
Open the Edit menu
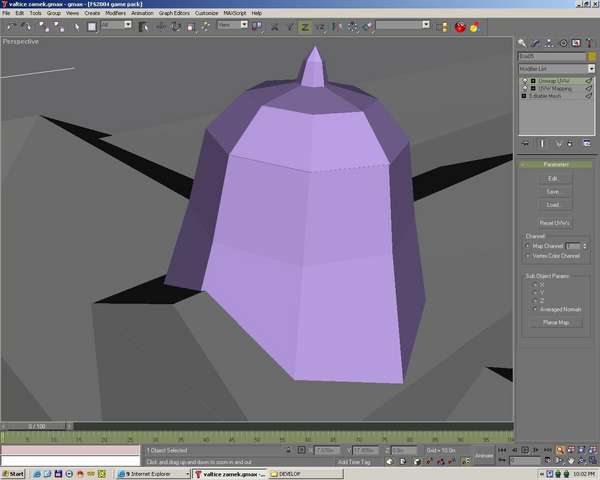pos(20,13)
